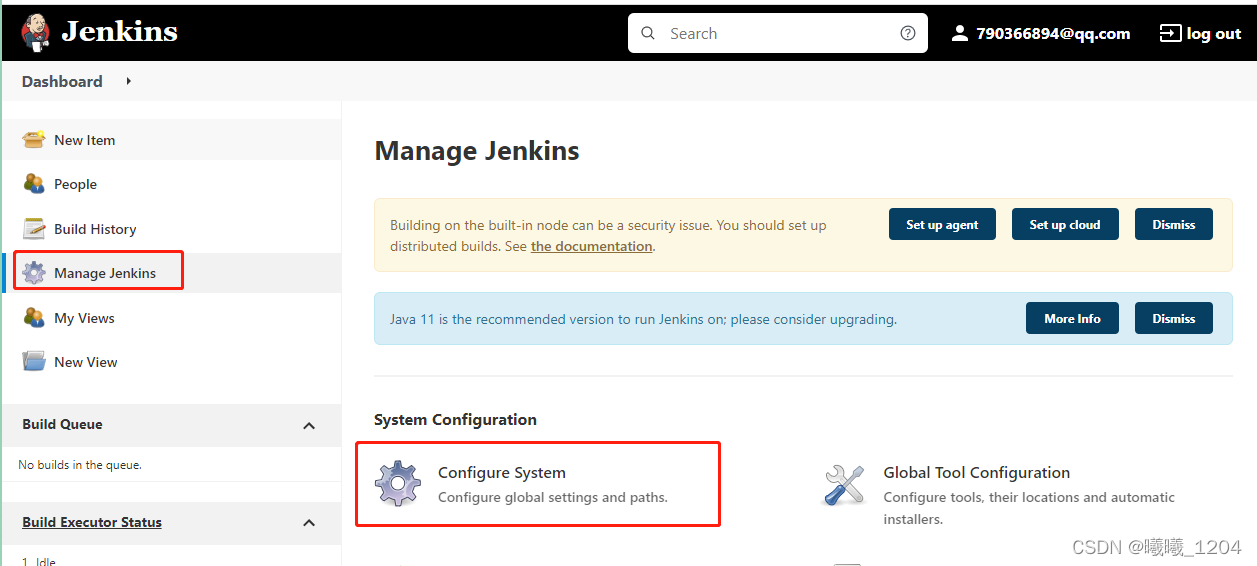1257x566 pixels.
Task: Click the People icon in the sidebar
Action: (34, 184)
